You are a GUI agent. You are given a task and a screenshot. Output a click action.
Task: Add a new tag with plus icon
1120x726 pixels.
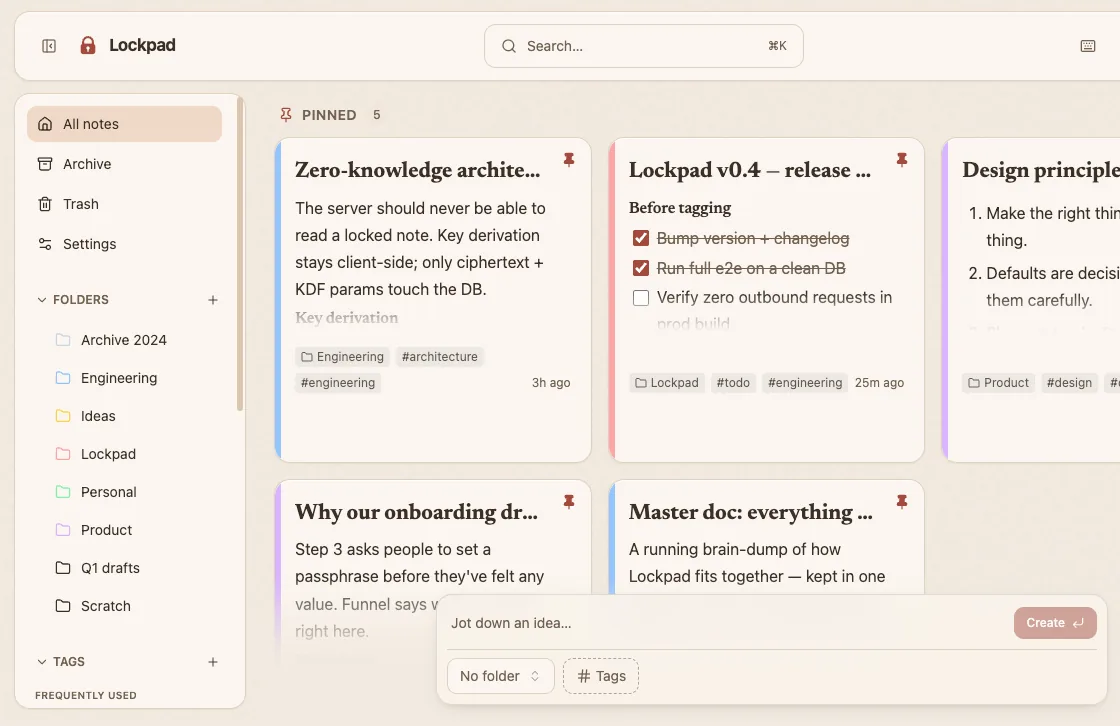[213, 662]
